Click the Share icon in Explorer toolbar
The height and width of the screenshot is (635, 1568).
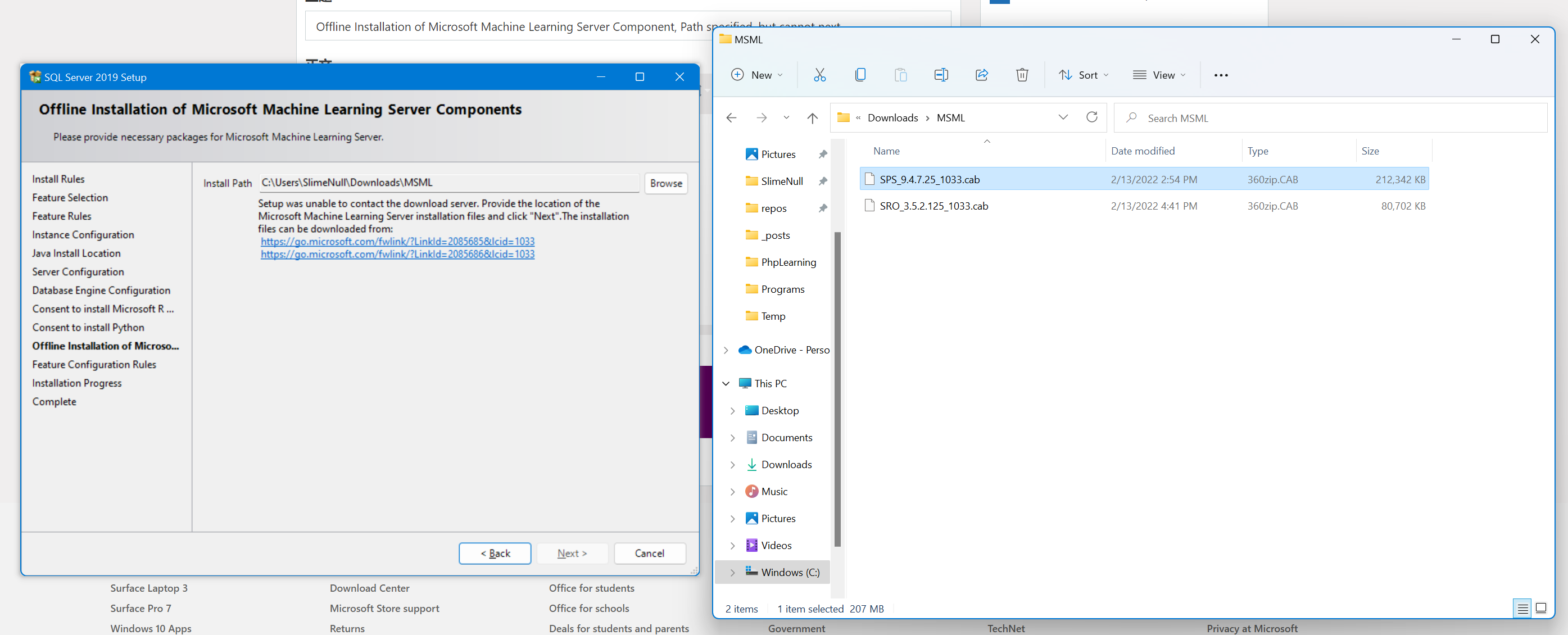pos(981,75)
